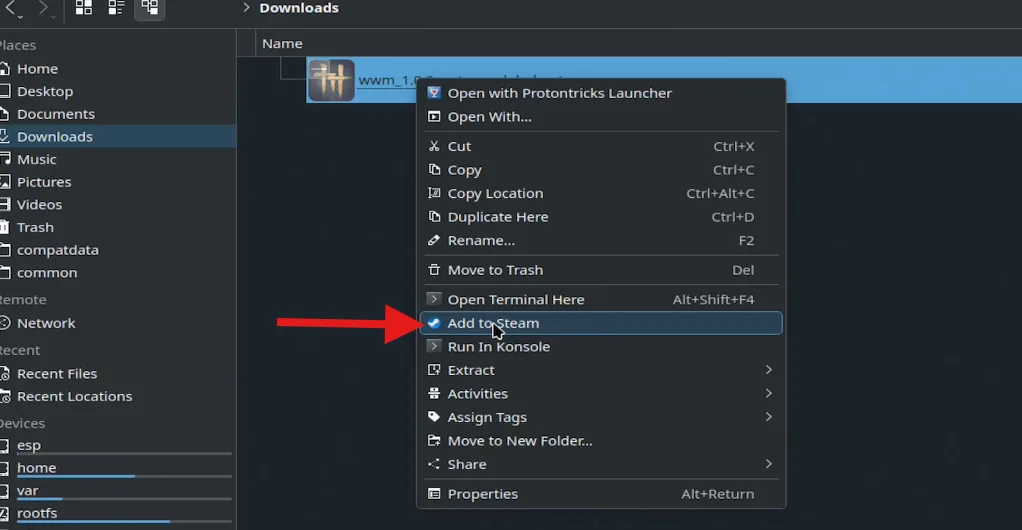
Task: Go back using the toolbar back arrow
Action: pyautogui.click(x=12, y=8)
